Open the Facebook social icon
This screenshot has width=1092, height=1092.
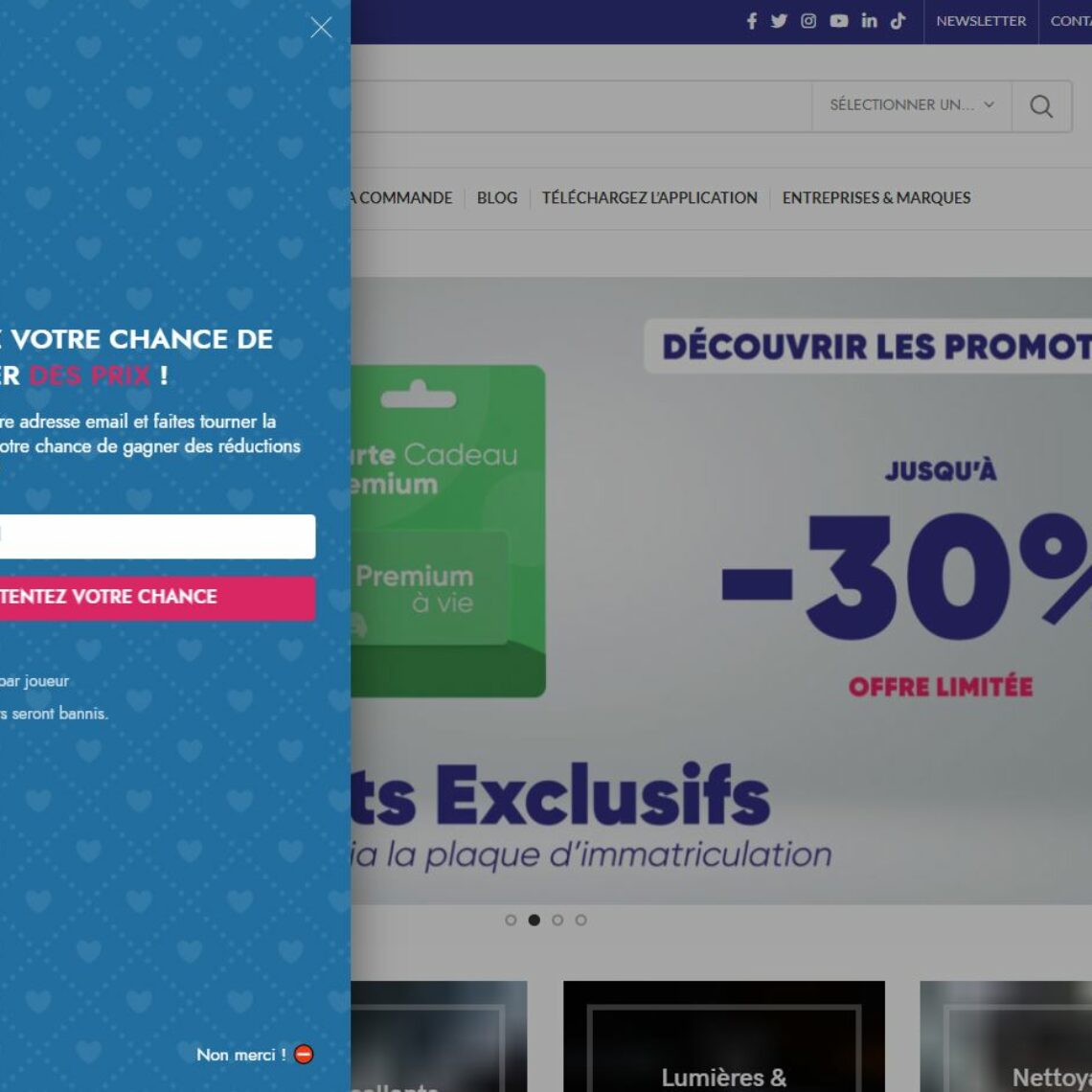(x=752, y=21)
